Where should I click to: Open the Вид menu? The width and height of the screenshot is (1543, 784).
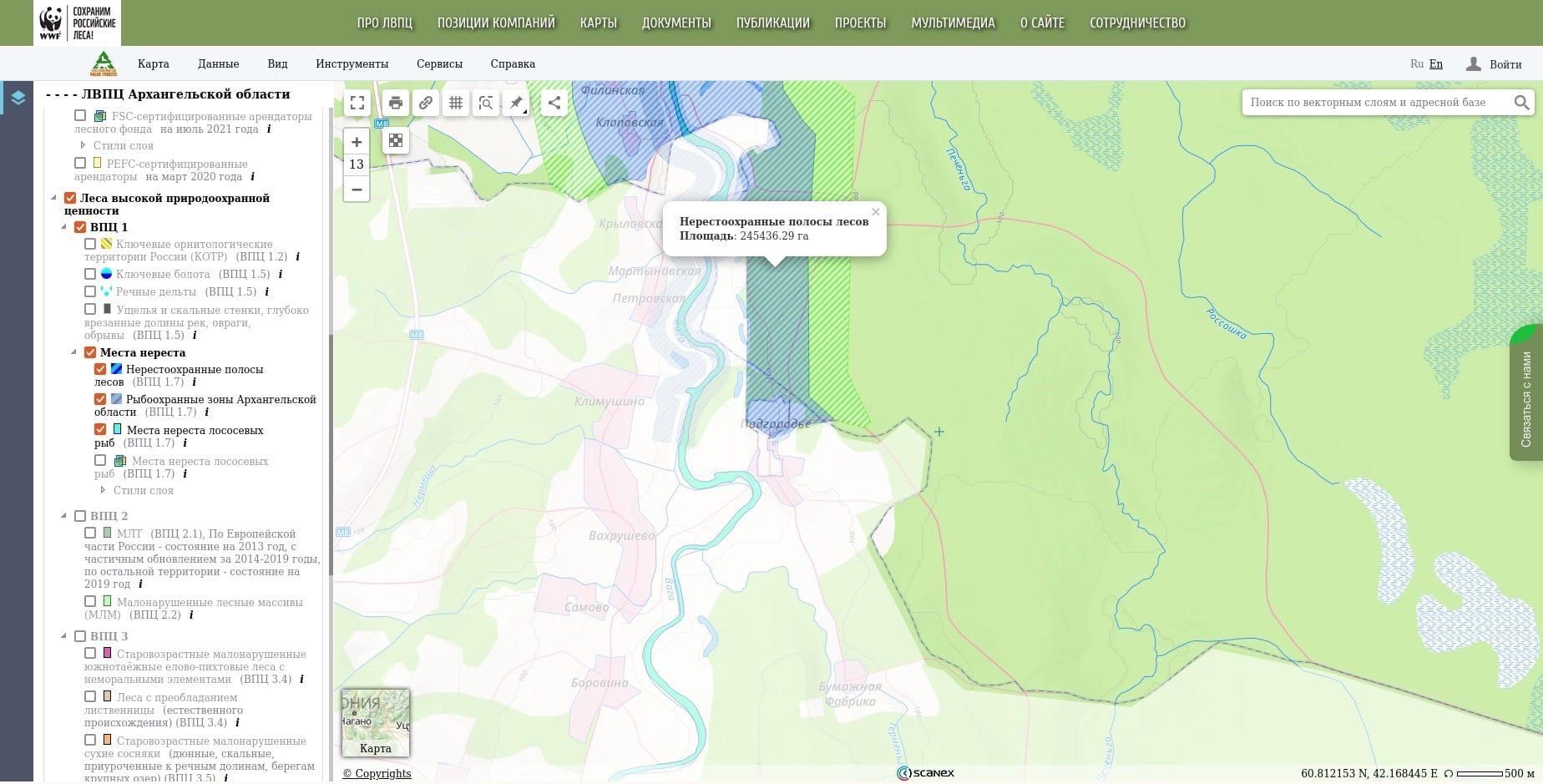277,63
